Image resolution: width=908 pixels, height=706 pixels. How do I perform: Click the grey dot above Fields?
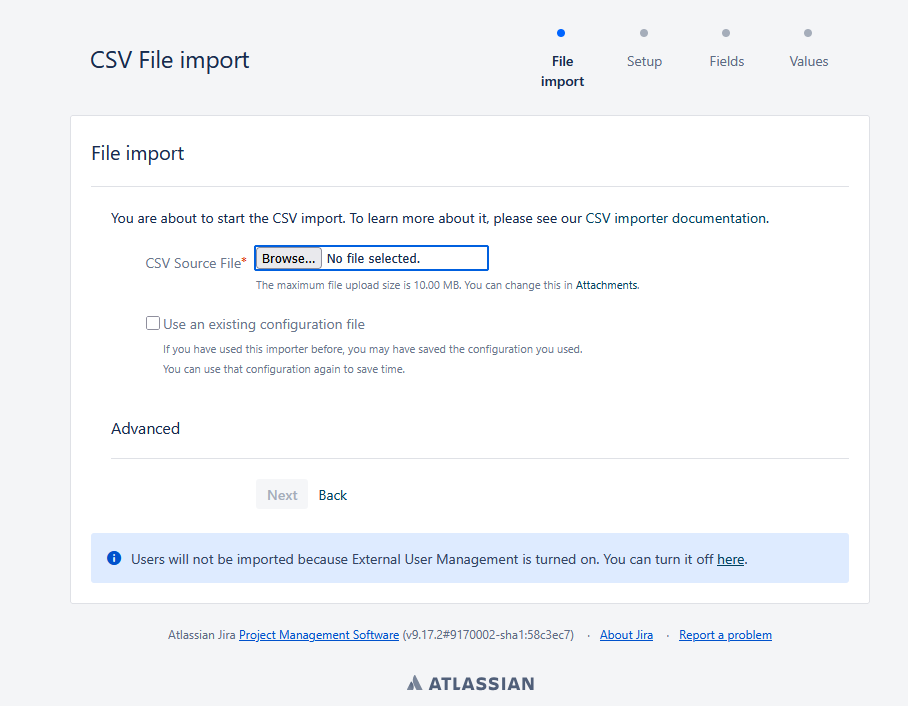(x=726, y=33)
